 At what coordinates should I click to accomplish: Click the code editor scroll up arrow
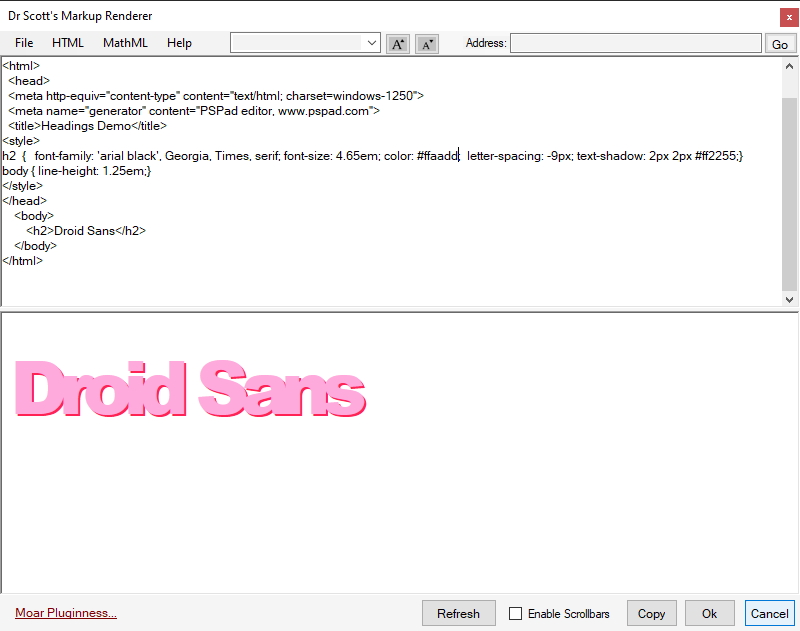coord(789,66)
